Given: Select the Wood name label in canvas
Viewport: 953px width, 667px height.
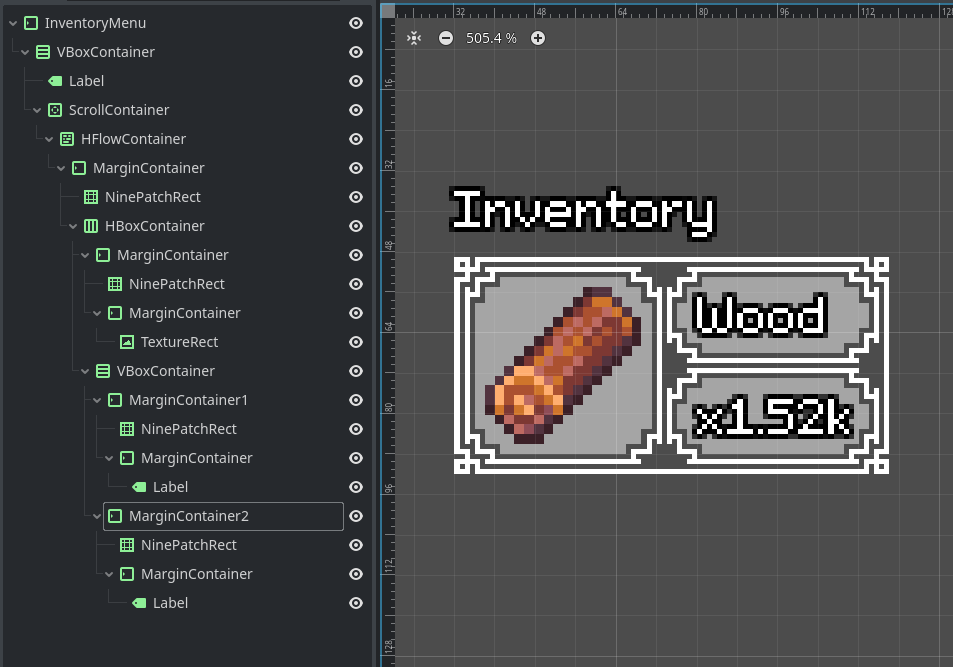Looking at the screenshot, I should click(x=760, y=315).
